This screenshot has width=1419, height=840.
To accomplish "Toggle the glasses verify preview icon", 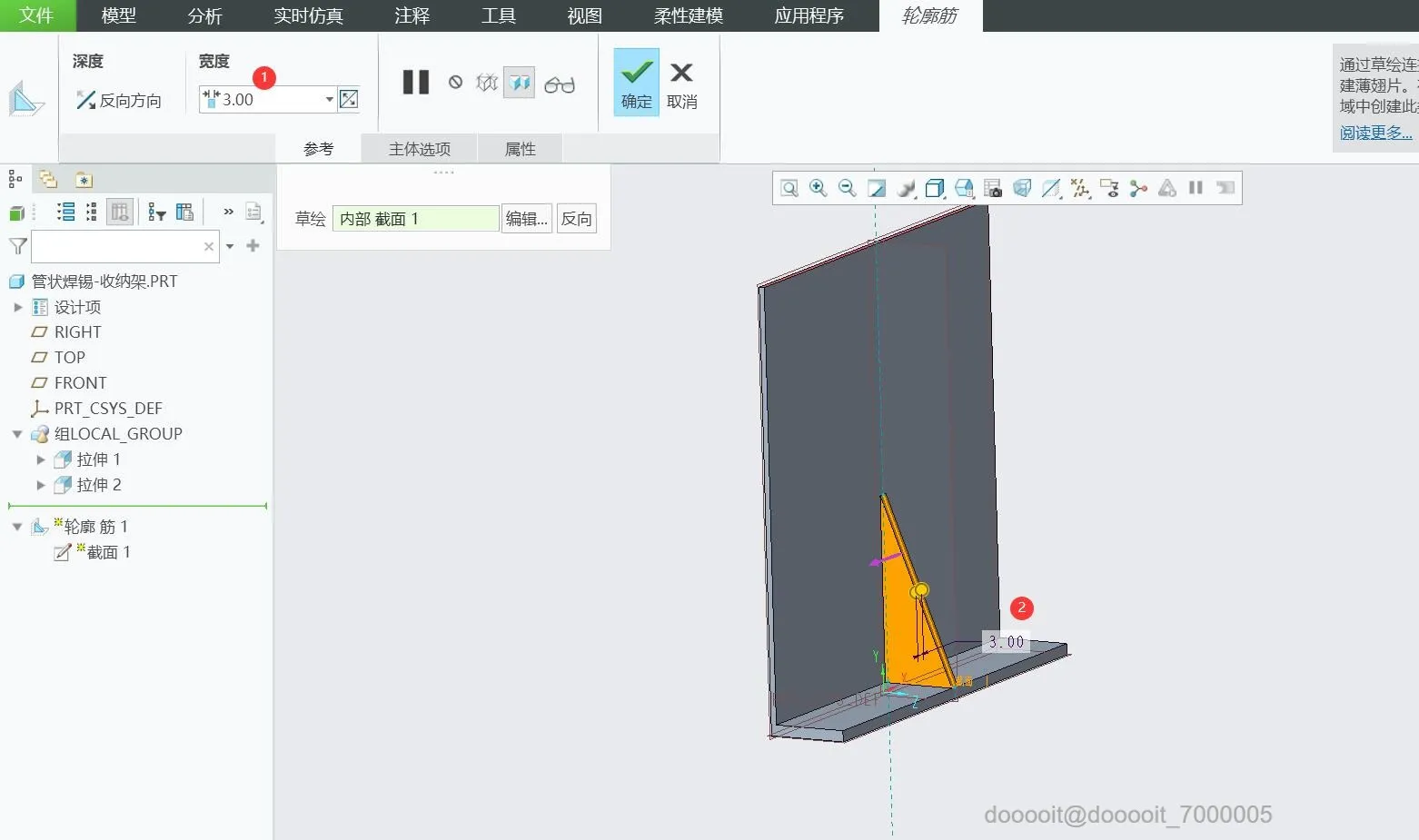I will (560, 84).
